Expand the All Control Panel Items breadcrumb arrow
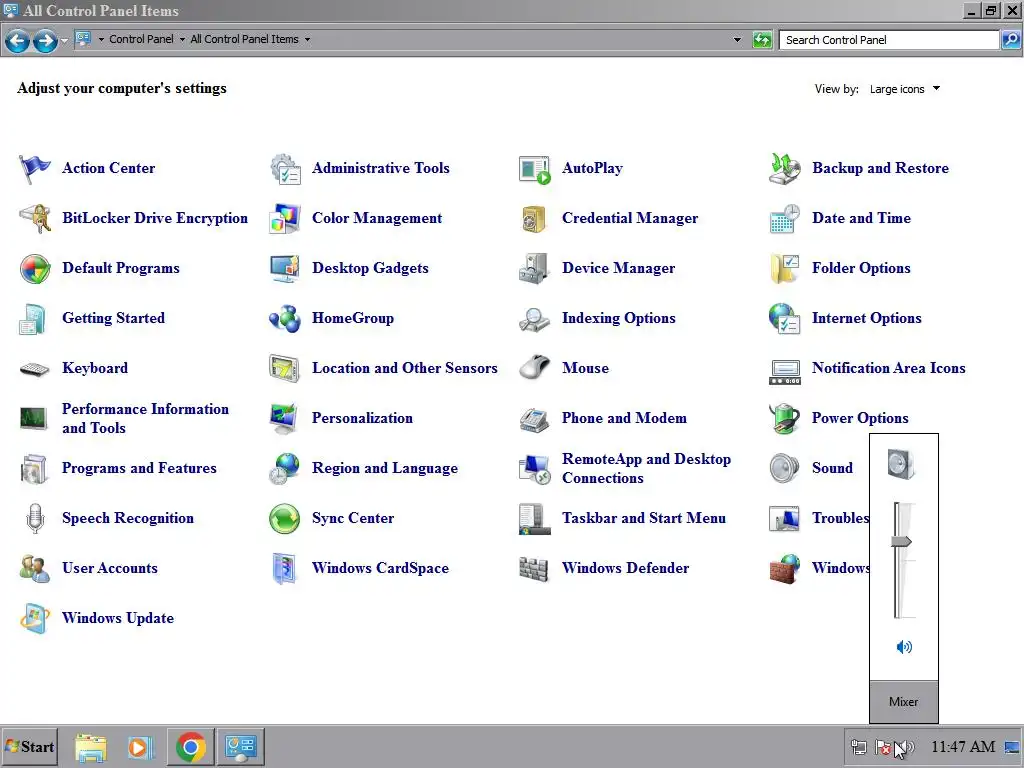1024x768 pixels. tap(307, 39)
